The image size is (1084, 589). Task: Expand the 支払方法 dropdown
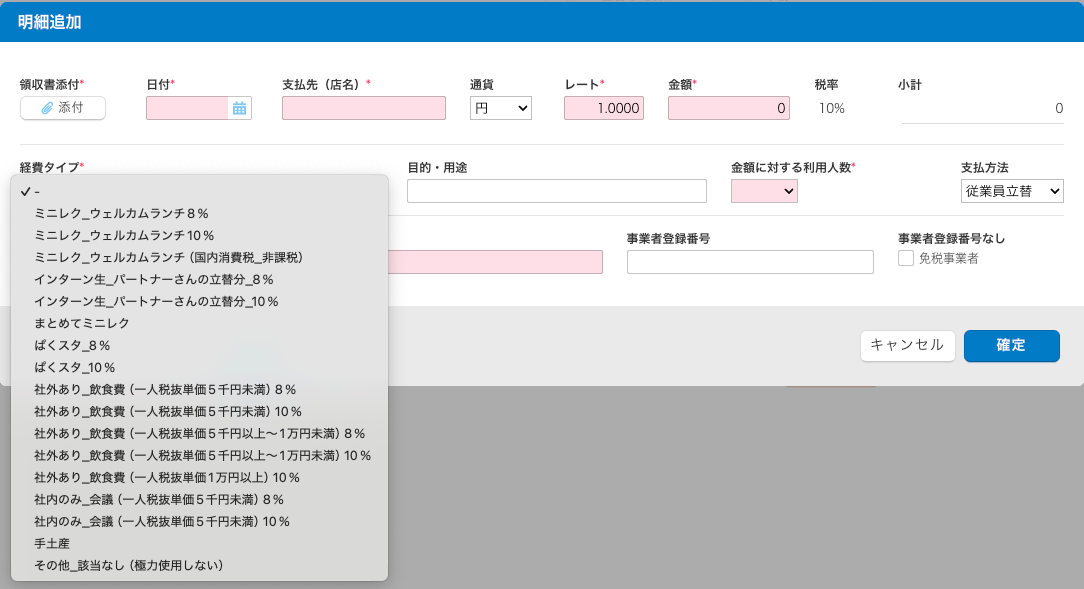pyautogui.click(x=1011, y=191)
